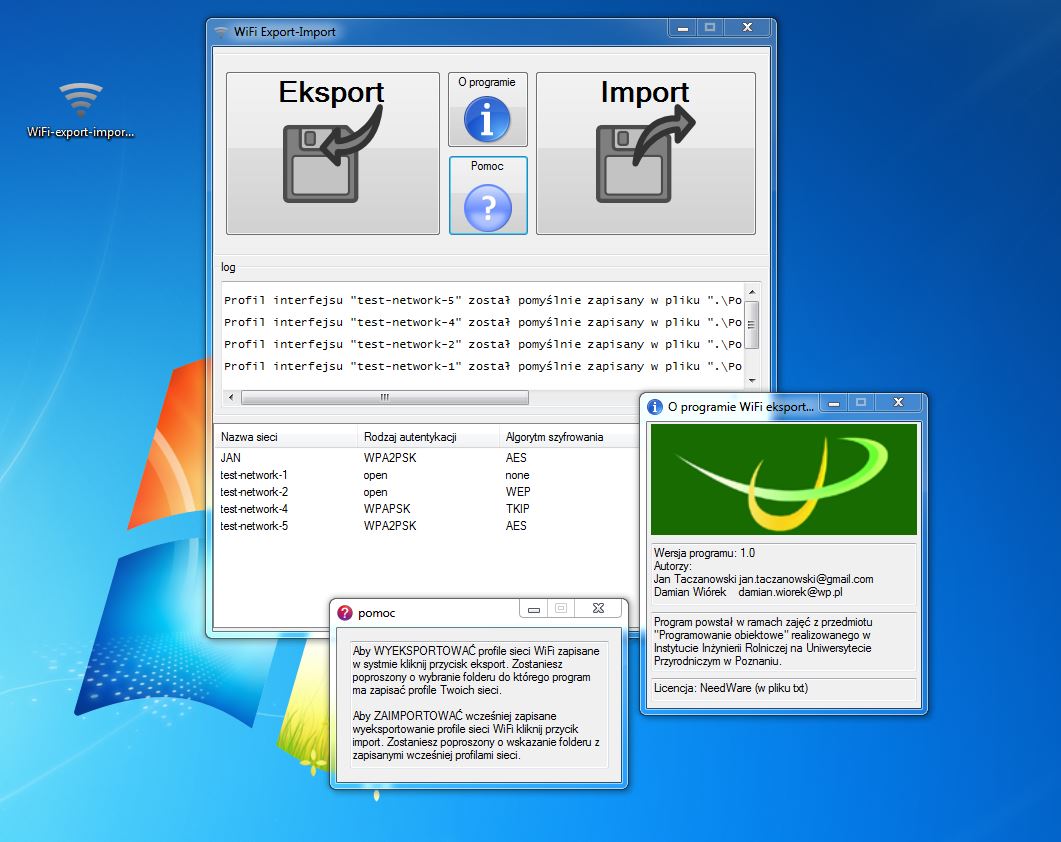Minimize the WiFi Export-Import main window
Viewport: 1061px width, 842px height.
(x=683, y=28)
